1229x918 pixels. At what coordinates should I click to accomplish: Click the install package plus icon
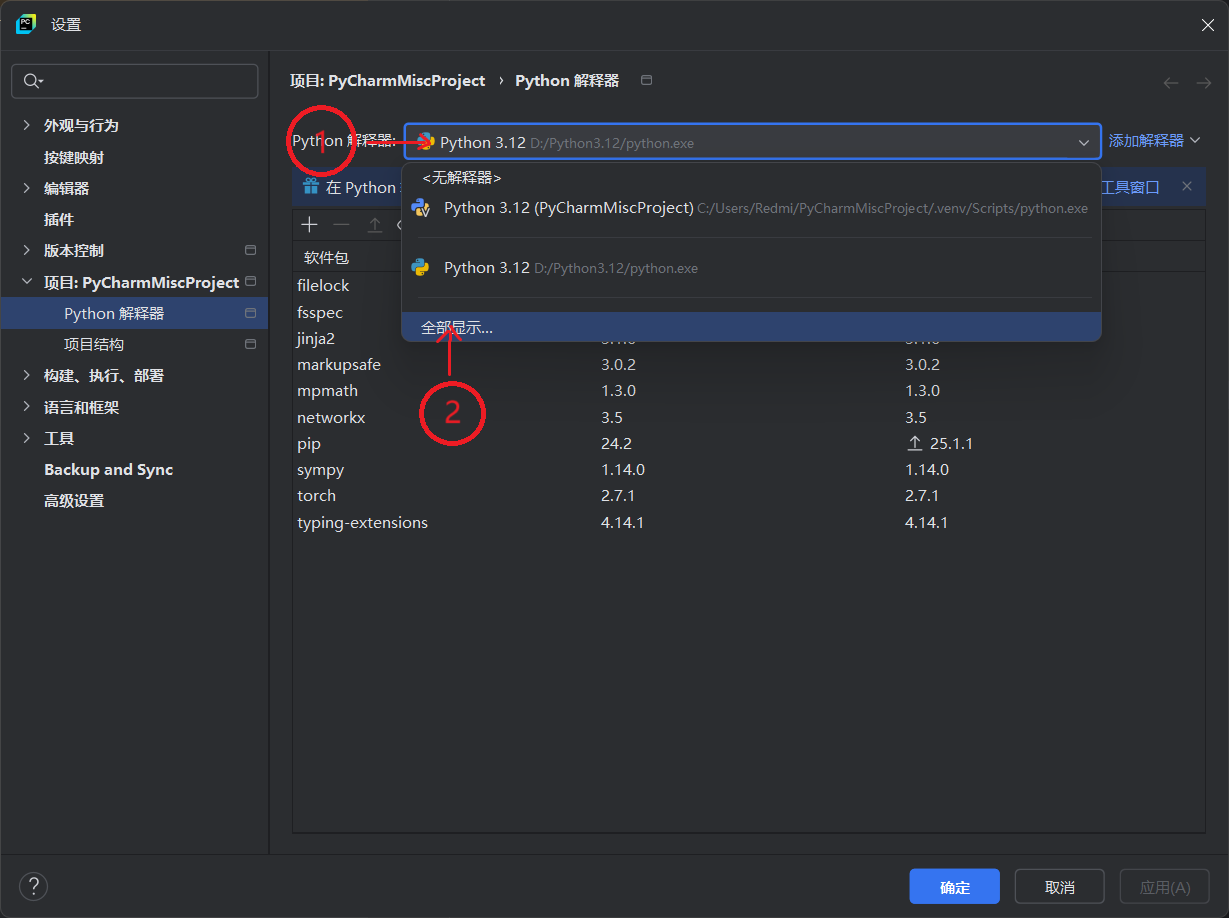tap(310, 225)
